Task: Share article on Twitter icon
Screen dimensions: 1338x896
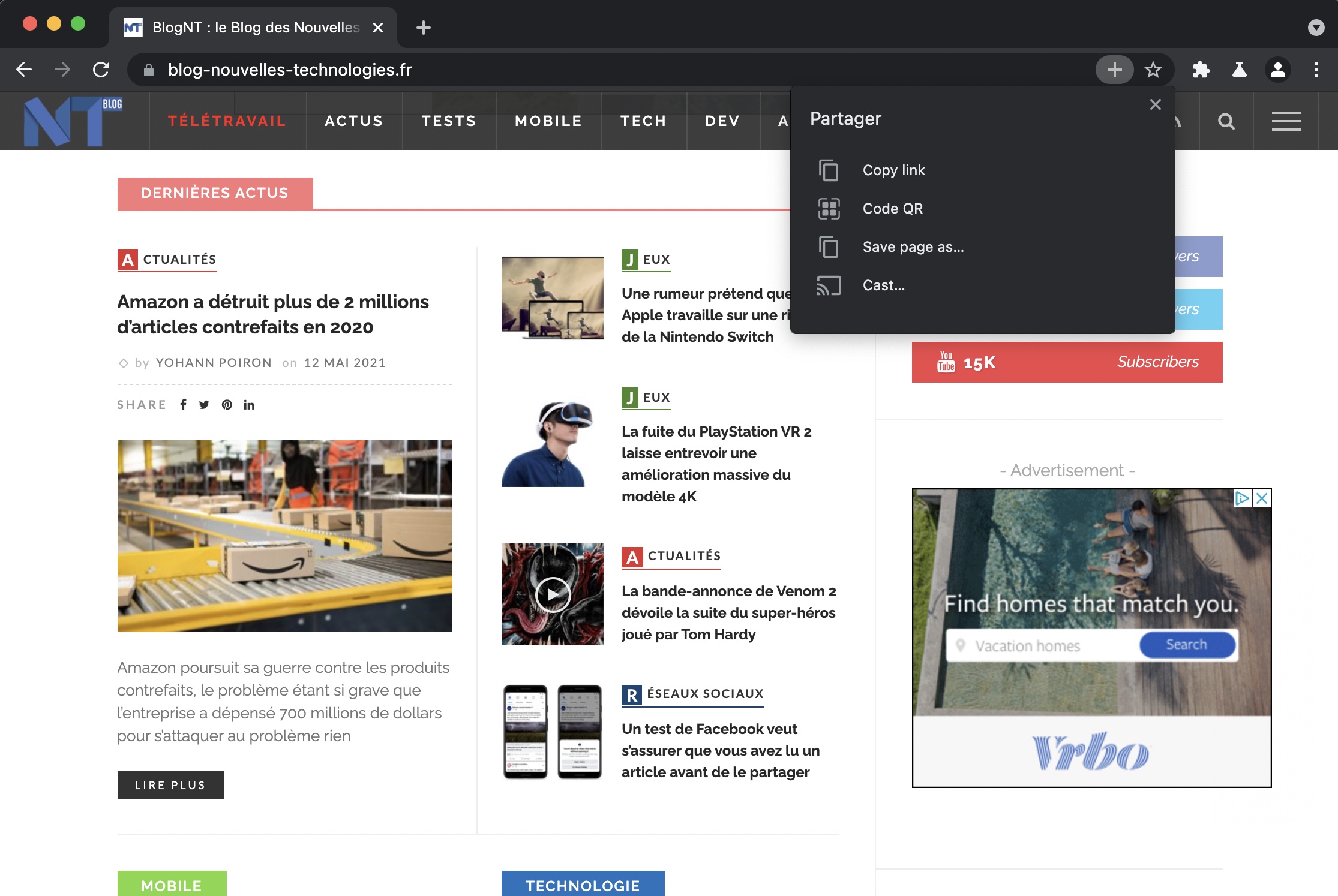Action: pos(204,405)
